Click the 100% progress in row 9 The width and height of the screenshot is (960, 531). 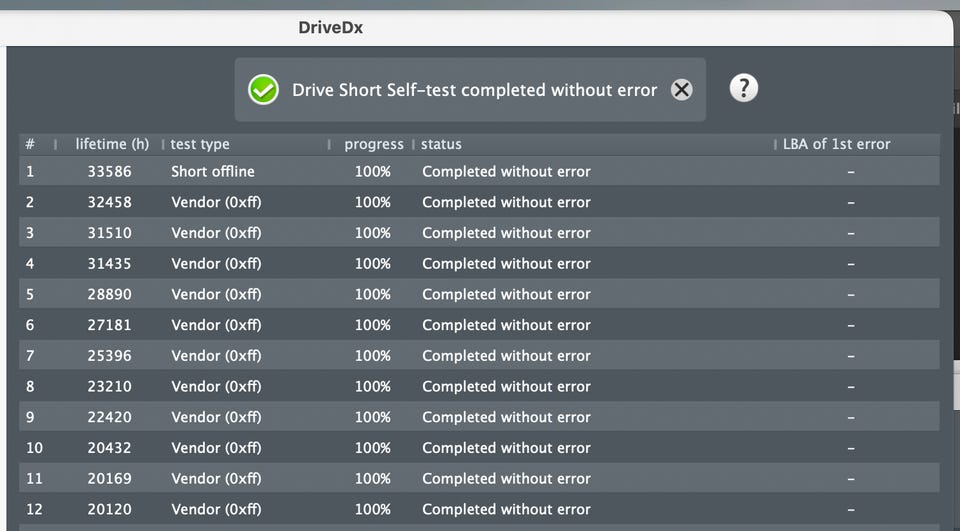coord(373,417)
